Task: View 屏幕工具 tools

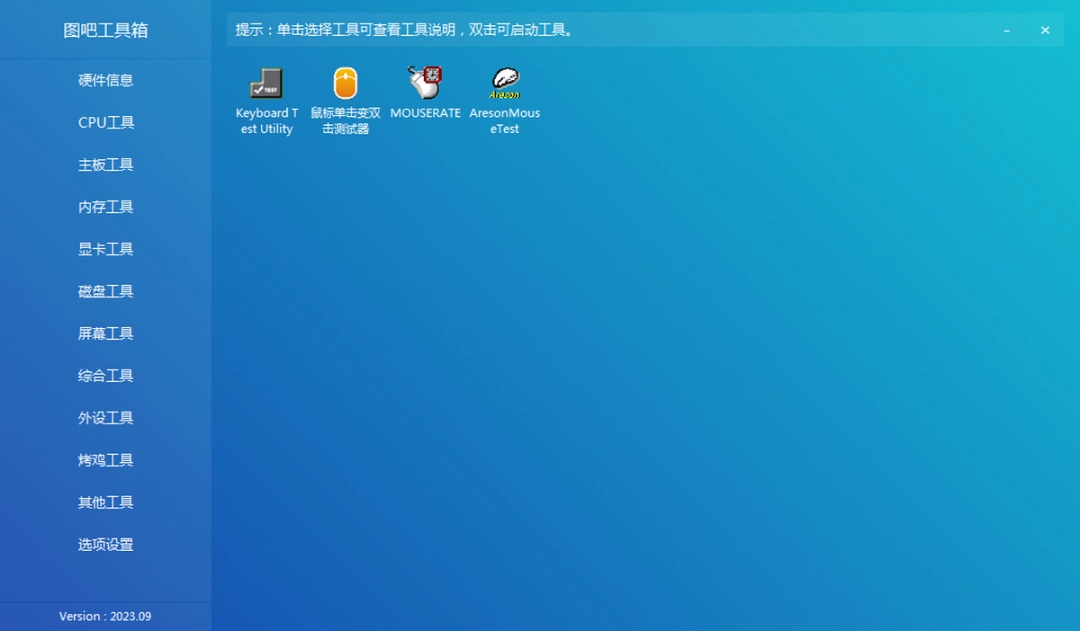Action: (105, 332)
